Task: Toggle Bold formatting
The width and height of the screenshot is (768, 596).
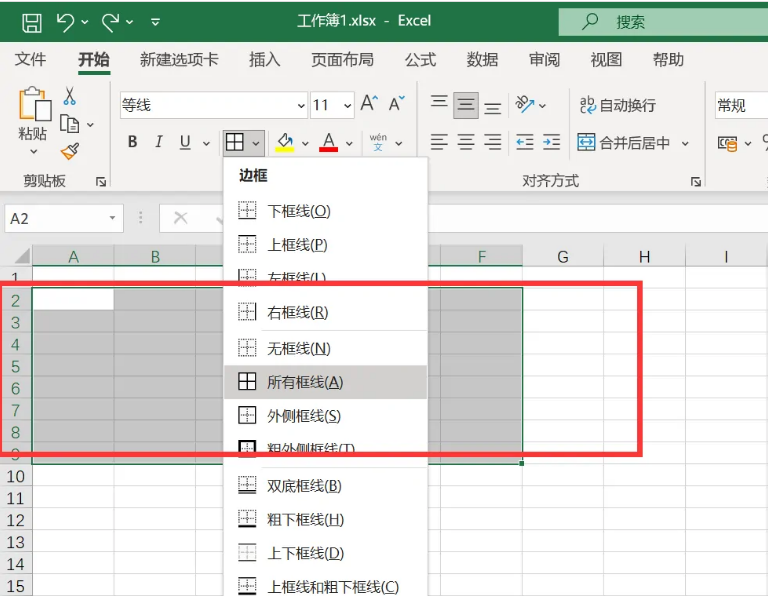Action: (x=132, y=143)
